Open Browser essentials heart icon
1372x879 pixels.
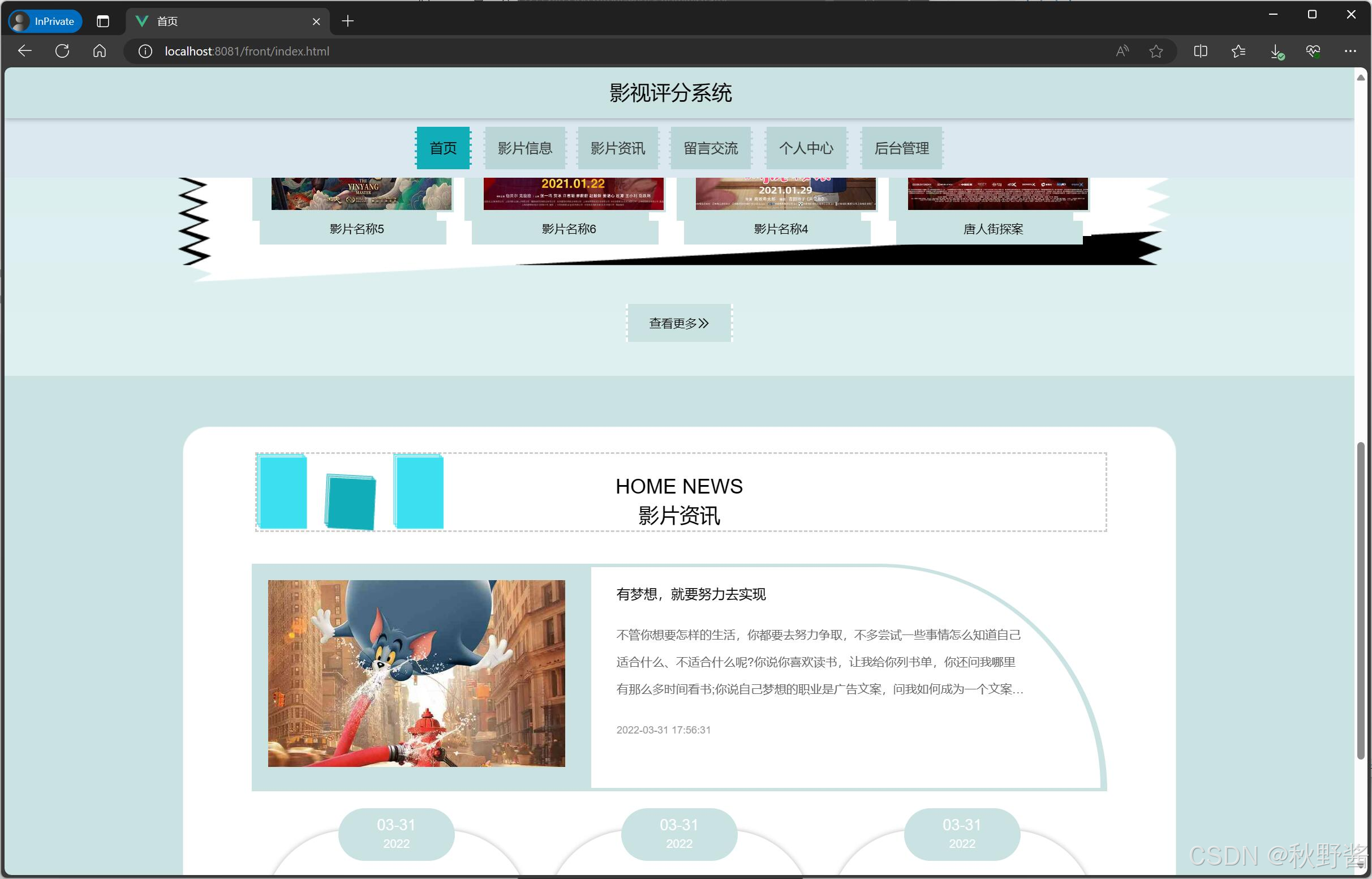pos(1313,52)
